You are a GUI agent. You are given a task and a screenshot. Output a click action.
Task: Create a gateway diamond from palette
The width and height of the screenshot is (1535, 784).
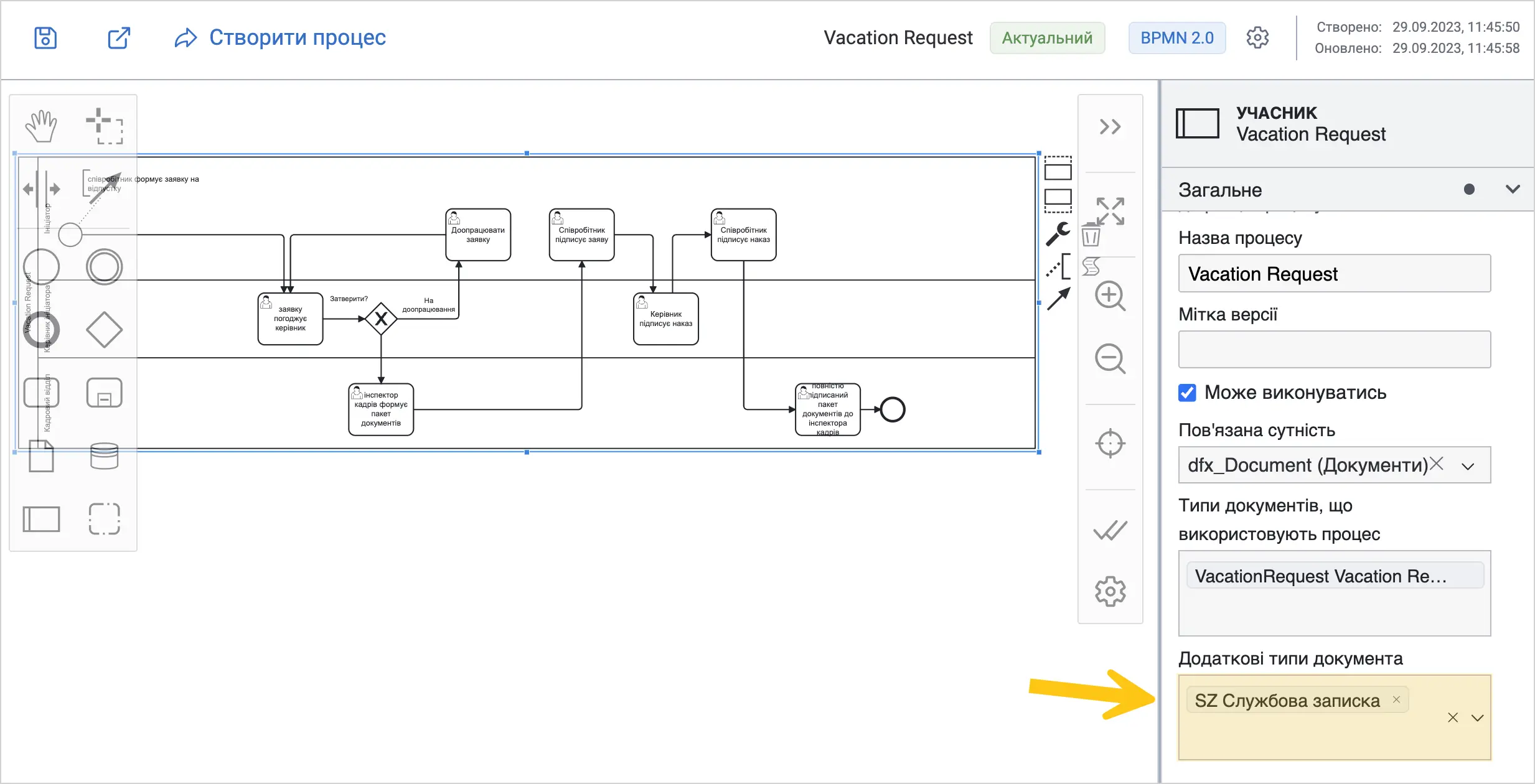pos(104,329)
